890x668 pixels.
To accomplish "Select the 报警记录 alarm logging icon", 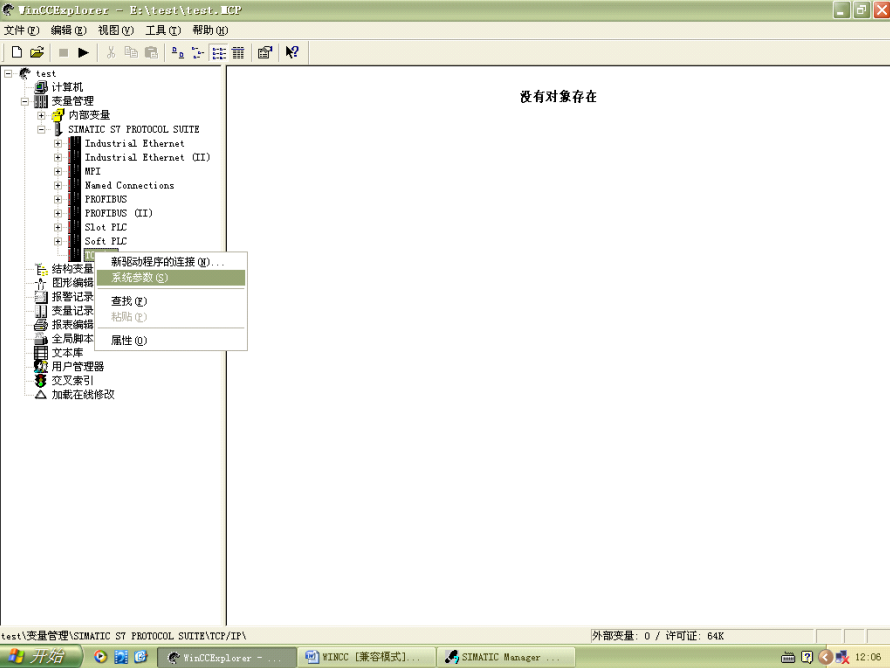I will [41, 297].
